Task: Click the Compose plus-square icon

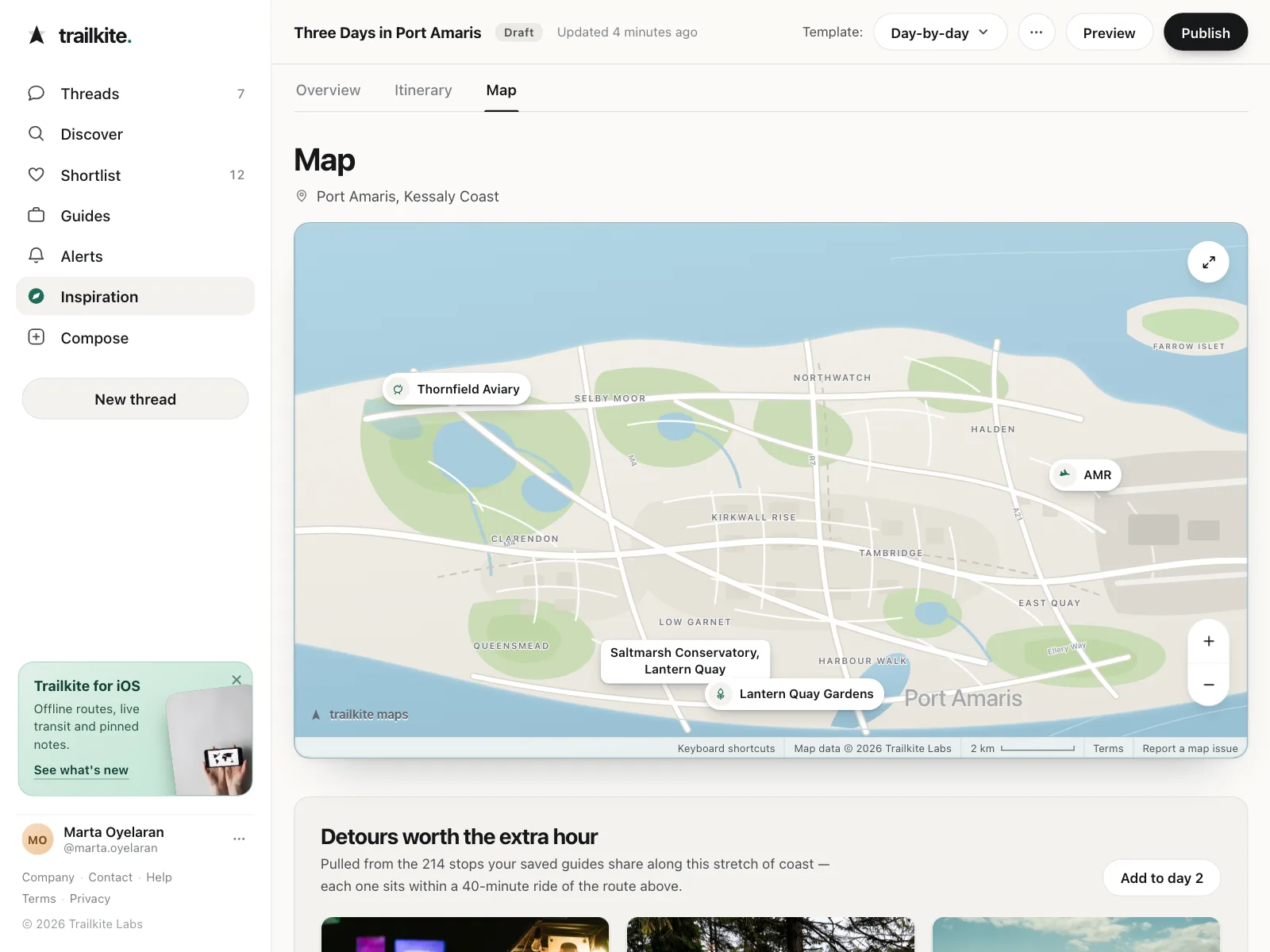Action: (37, 337)
